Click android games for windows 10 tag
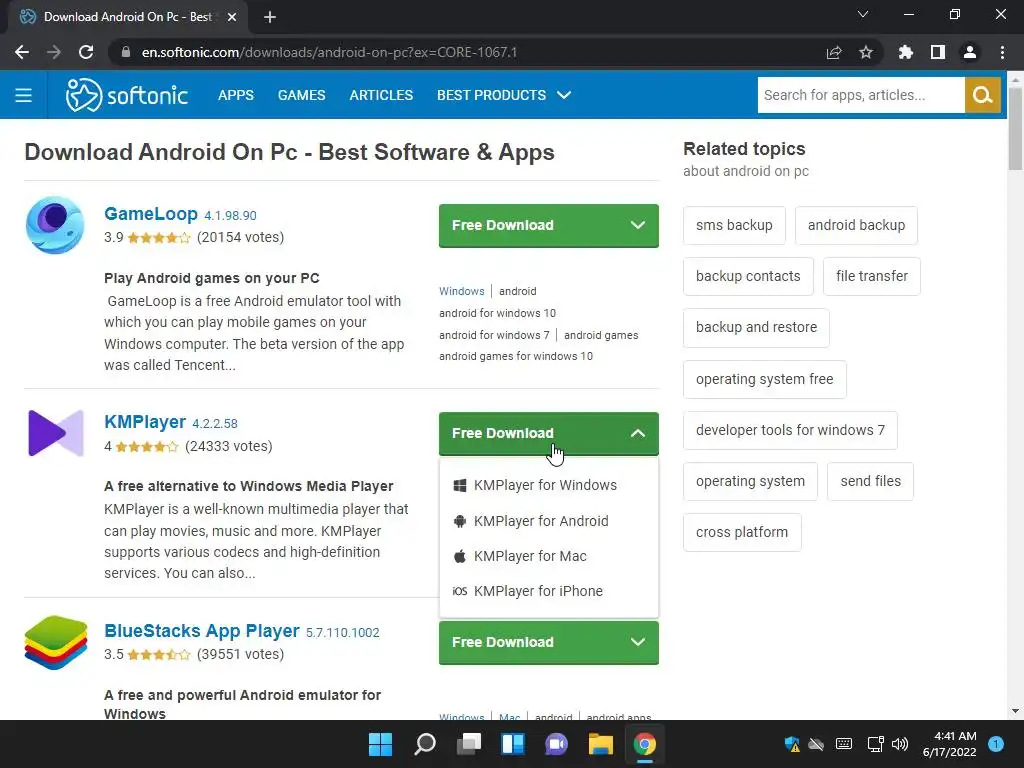The width and height of the screenshot is (1024, 768). (x=516, y=357)
